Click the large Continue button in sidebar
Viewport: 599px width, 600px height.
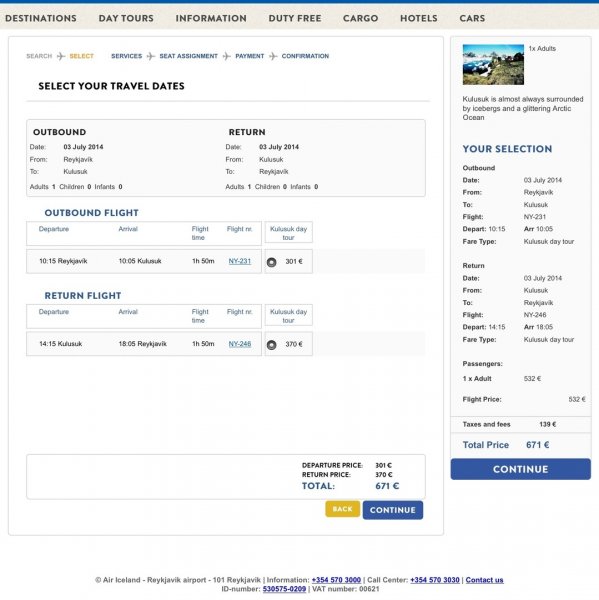coord(521,469)
